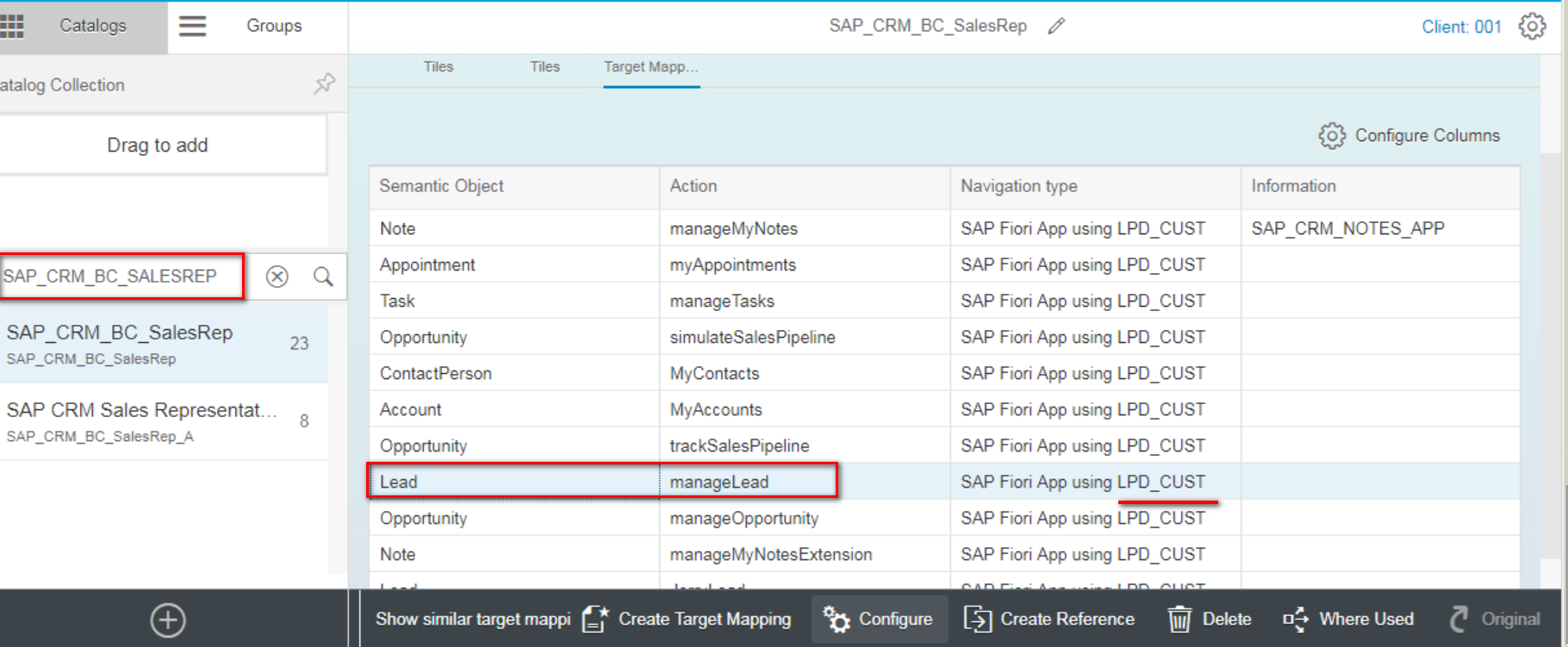
Task: Select the manageLead row
Action: pyautogui.click(x=944, y=482)
